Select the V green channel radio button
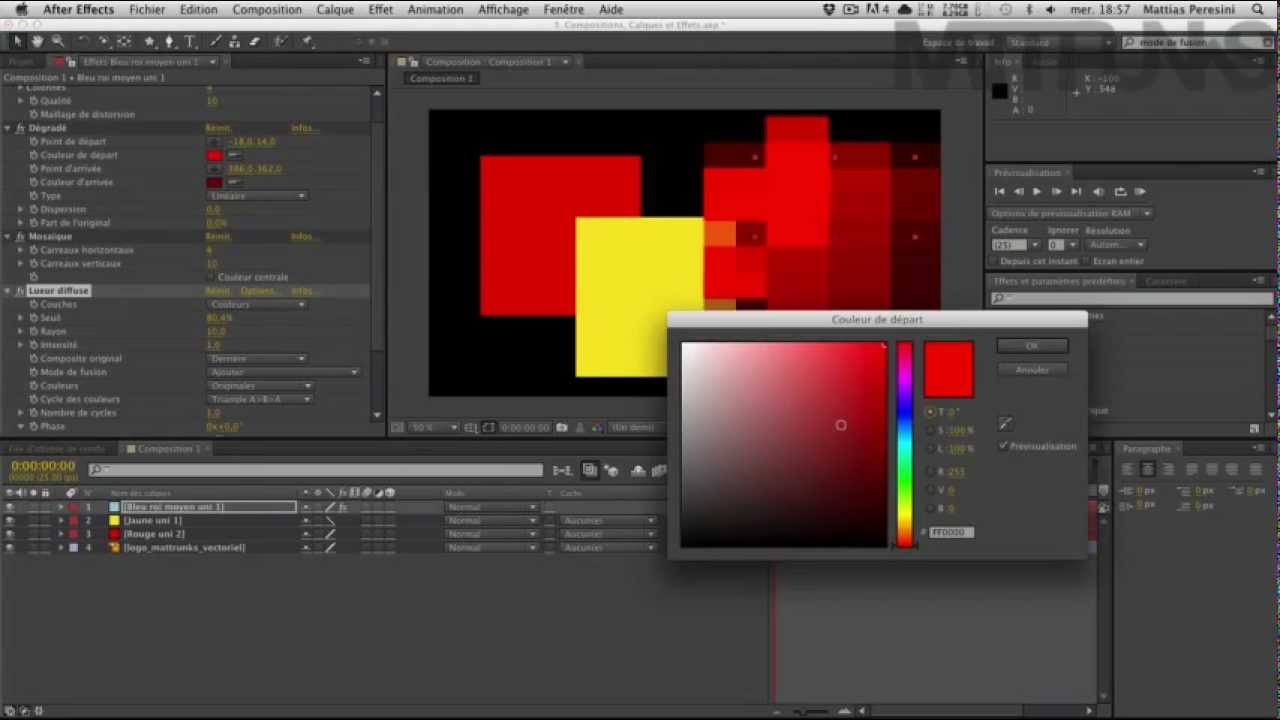This screenshot has height=720, width=1280. (930, 490)
